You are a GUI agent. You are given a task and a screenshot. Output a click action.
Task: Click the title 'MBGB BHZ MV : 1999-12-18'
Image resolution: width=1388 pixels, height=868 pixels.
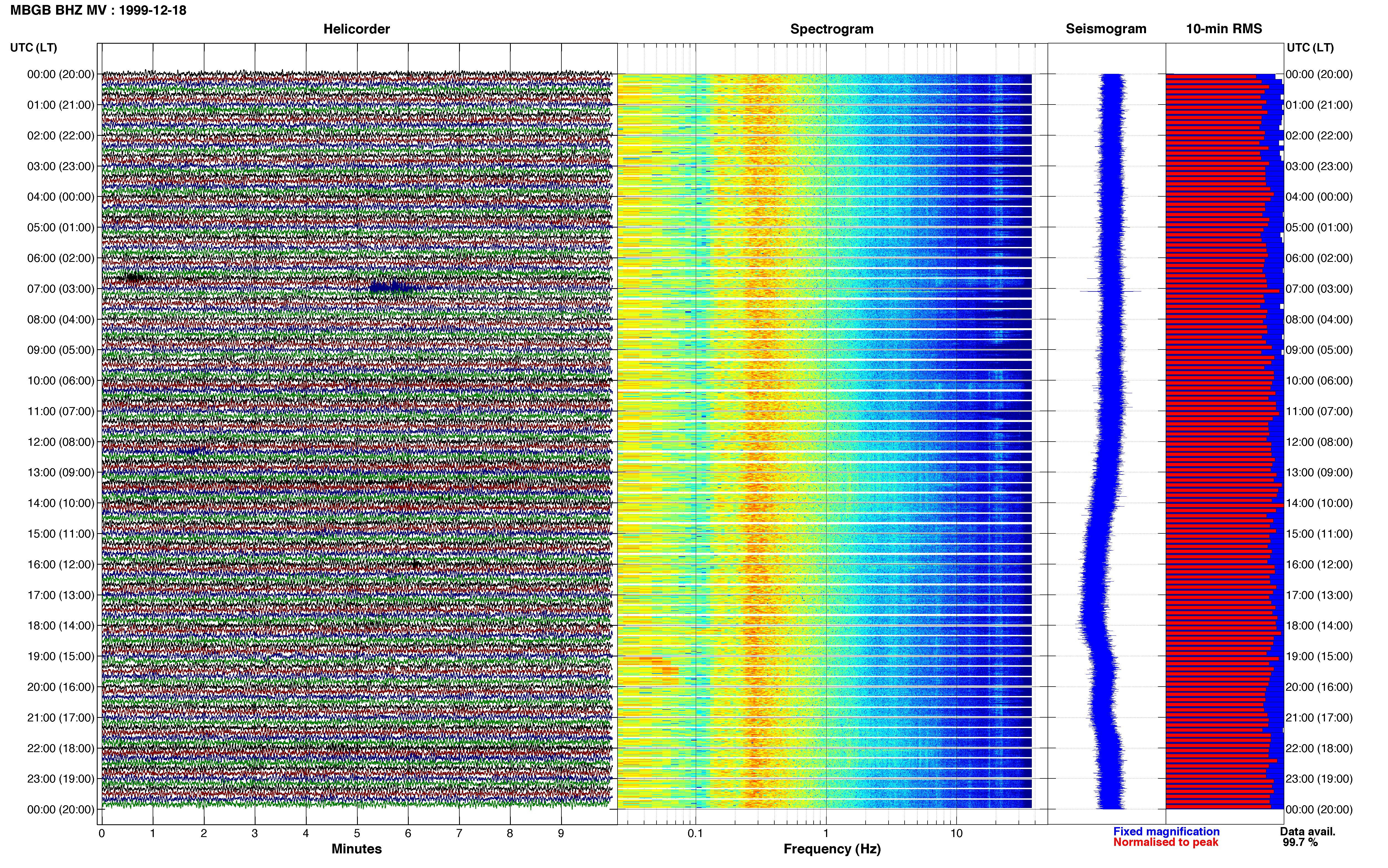(x=98, y=10)
